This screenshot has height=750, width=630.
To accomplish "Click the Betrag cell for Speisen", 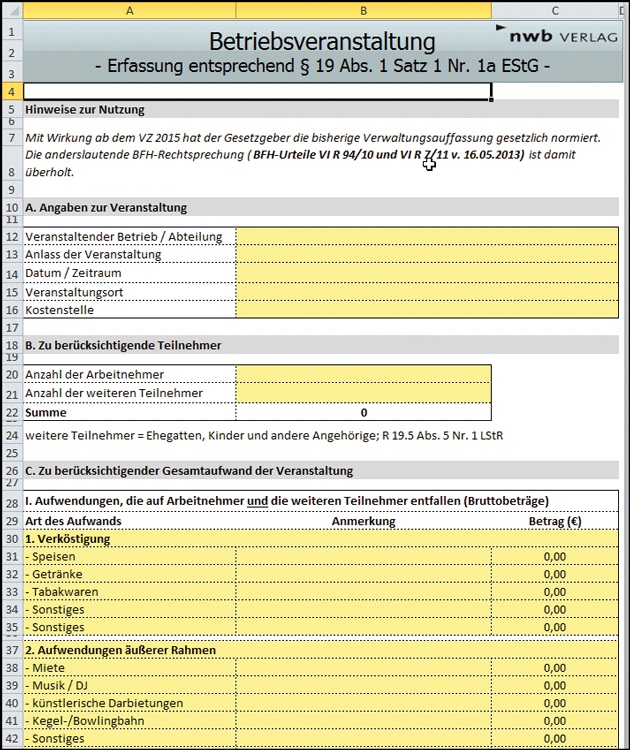I will point(555,557).
